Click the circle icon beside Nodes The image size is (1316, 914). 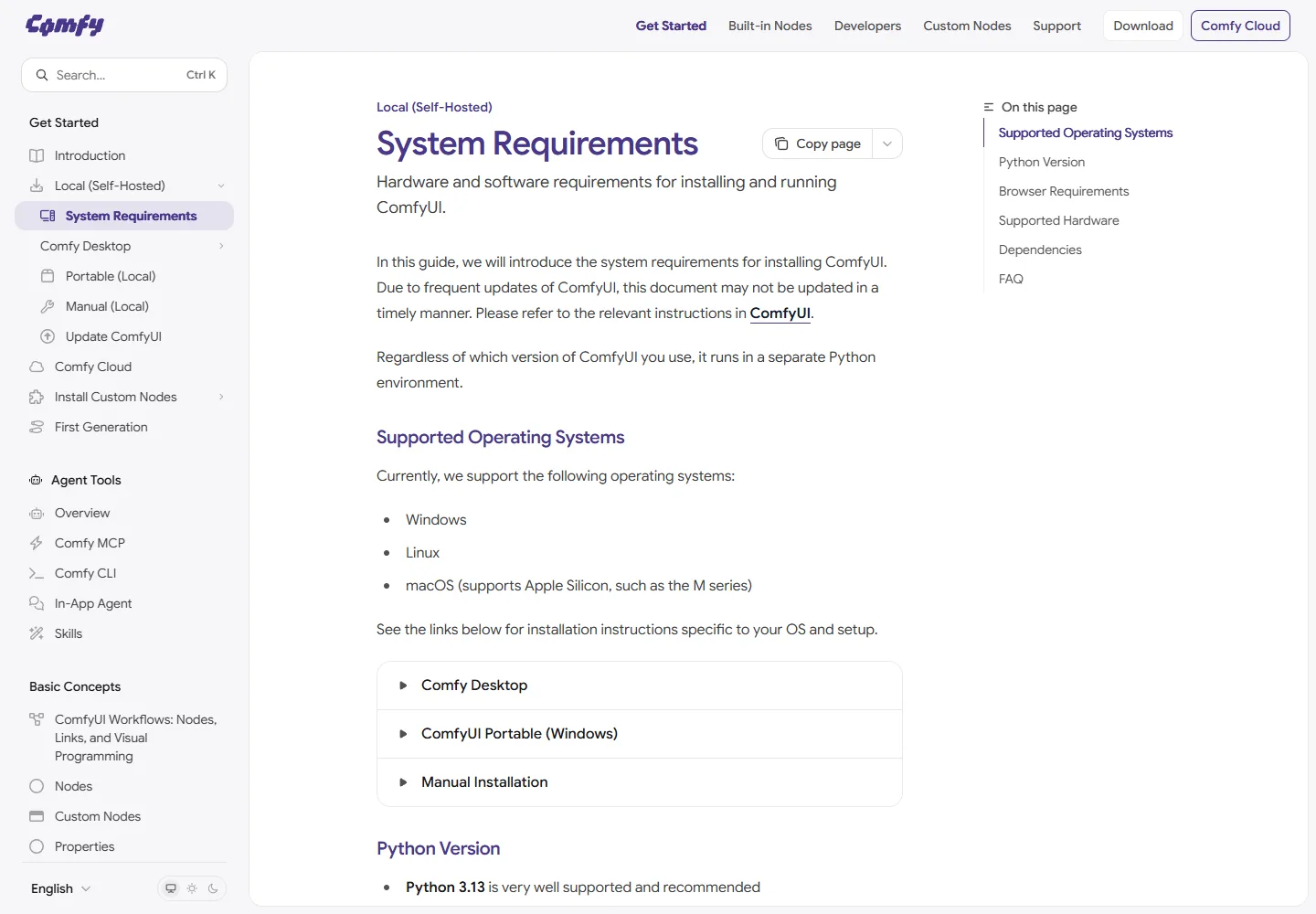tap(37, 786)
